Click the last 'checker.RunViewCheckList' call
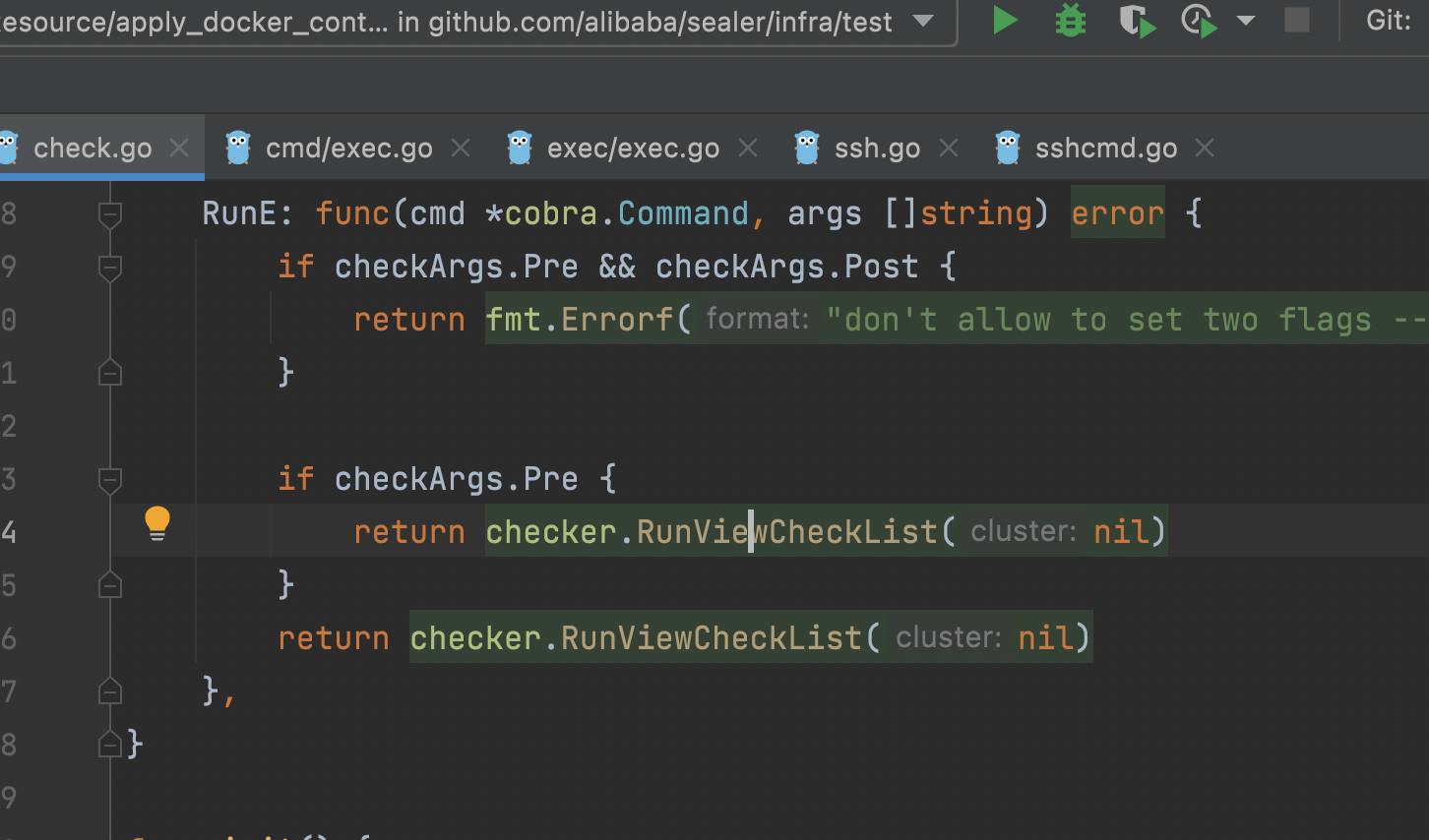Image resolution: width=1429 pixels, height=840 pixels. click(x=636, y=638)
